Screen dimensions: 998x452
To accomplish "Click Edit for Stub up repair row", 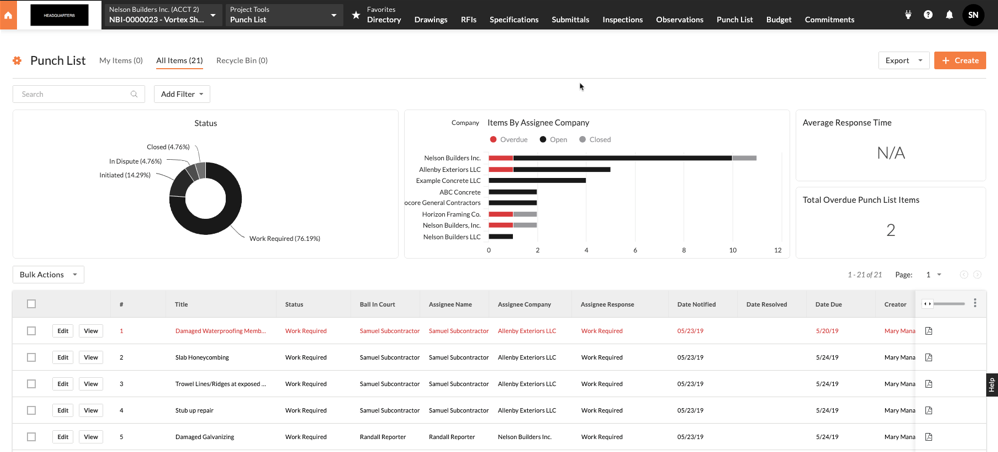I will 62,410.
